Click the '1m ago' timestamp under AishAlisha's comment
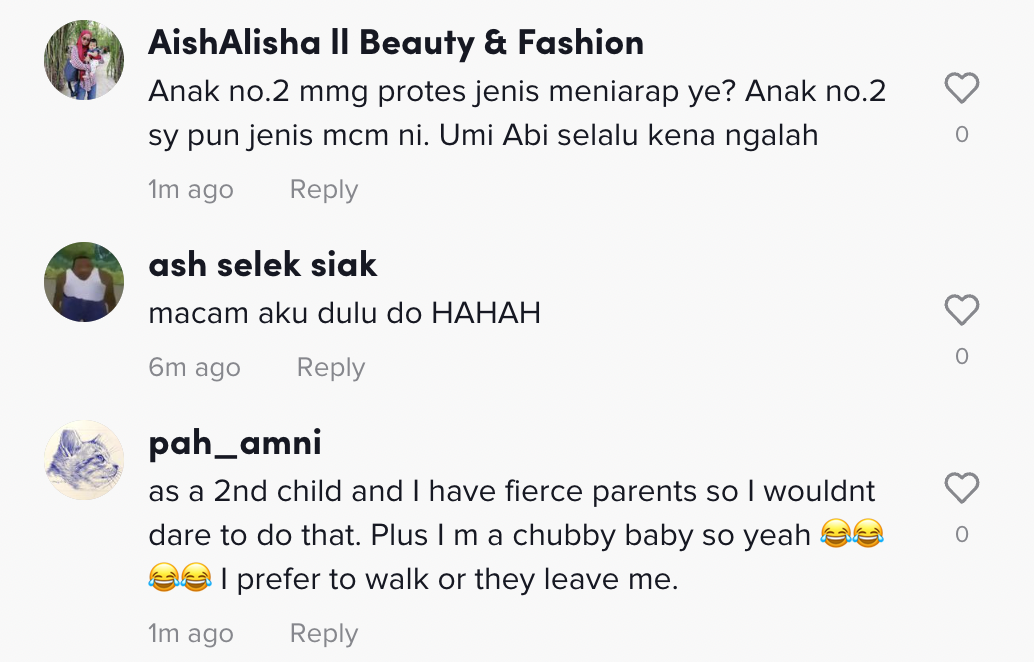Screen dimensions: 1034x662 pyautogui.click(x=190, y=190)
